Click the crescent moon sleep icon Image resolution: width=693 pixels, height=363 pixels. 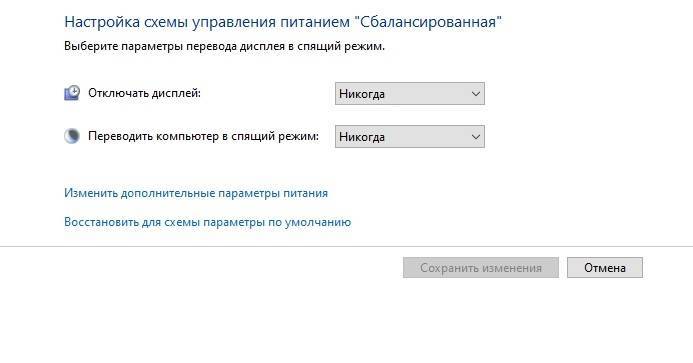(72, 136)
